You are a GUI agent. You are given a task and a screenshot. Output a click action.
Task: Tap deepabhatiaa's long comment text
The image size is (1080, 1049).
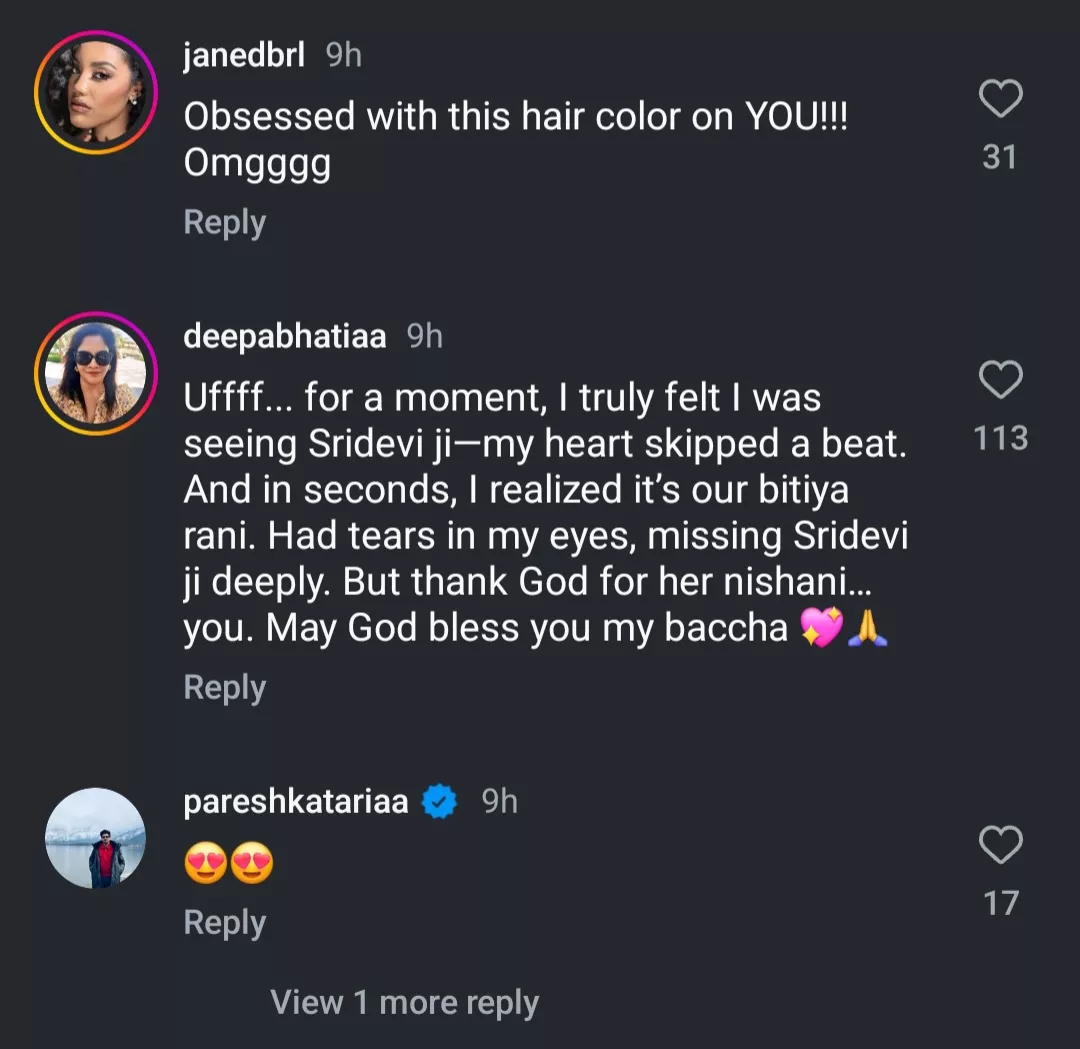point(545,513)
